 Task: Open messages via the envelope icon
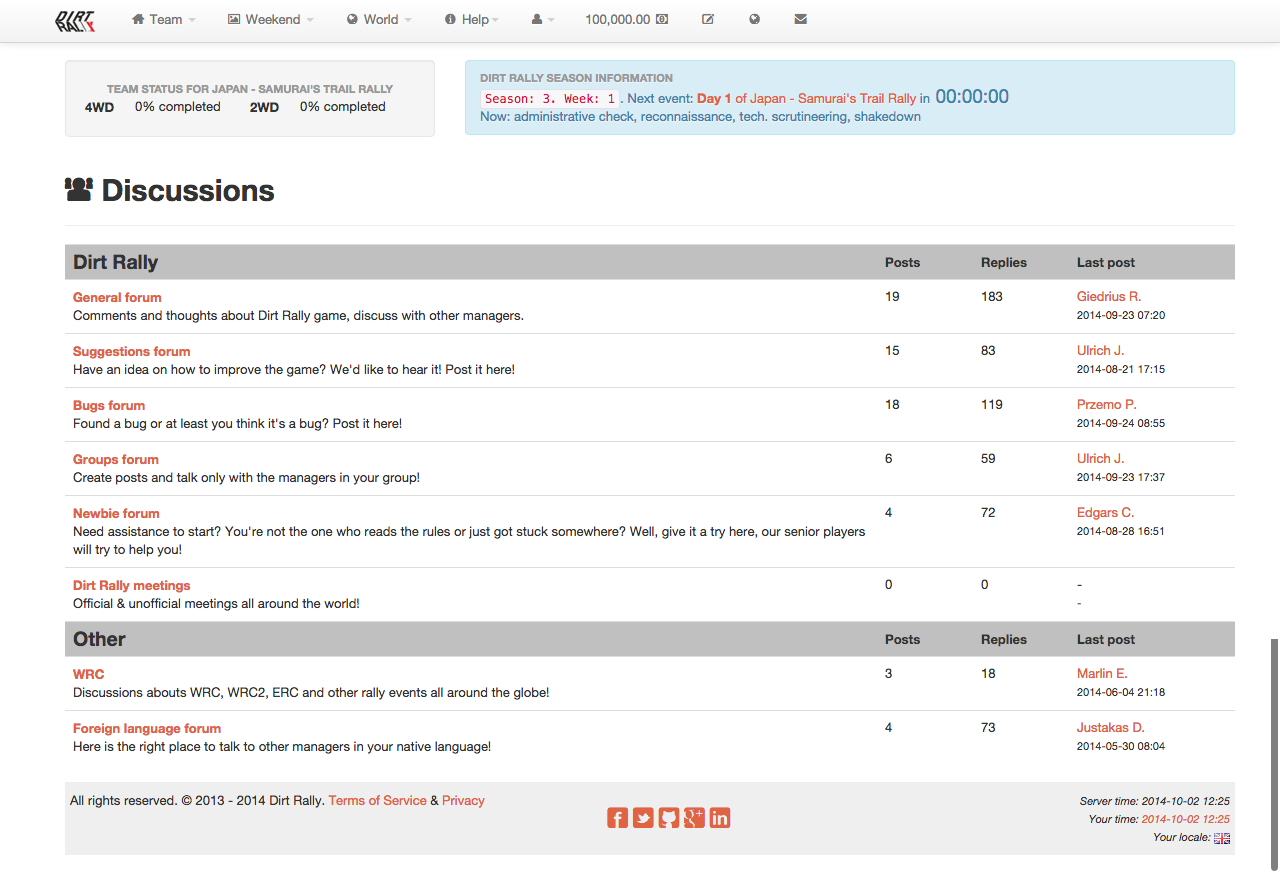[x=800, y=19]
